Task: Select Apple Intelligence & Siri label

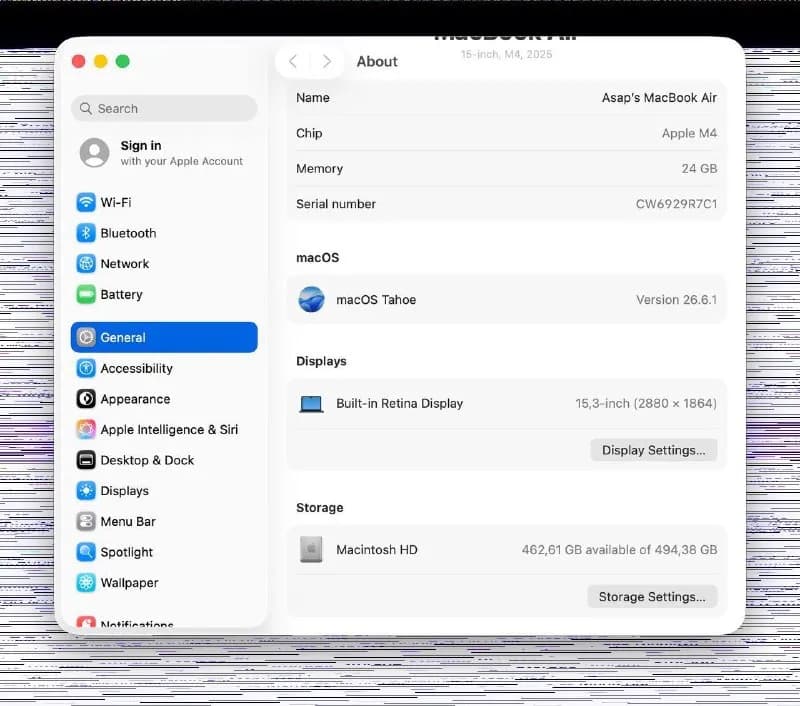Action: 169,430
